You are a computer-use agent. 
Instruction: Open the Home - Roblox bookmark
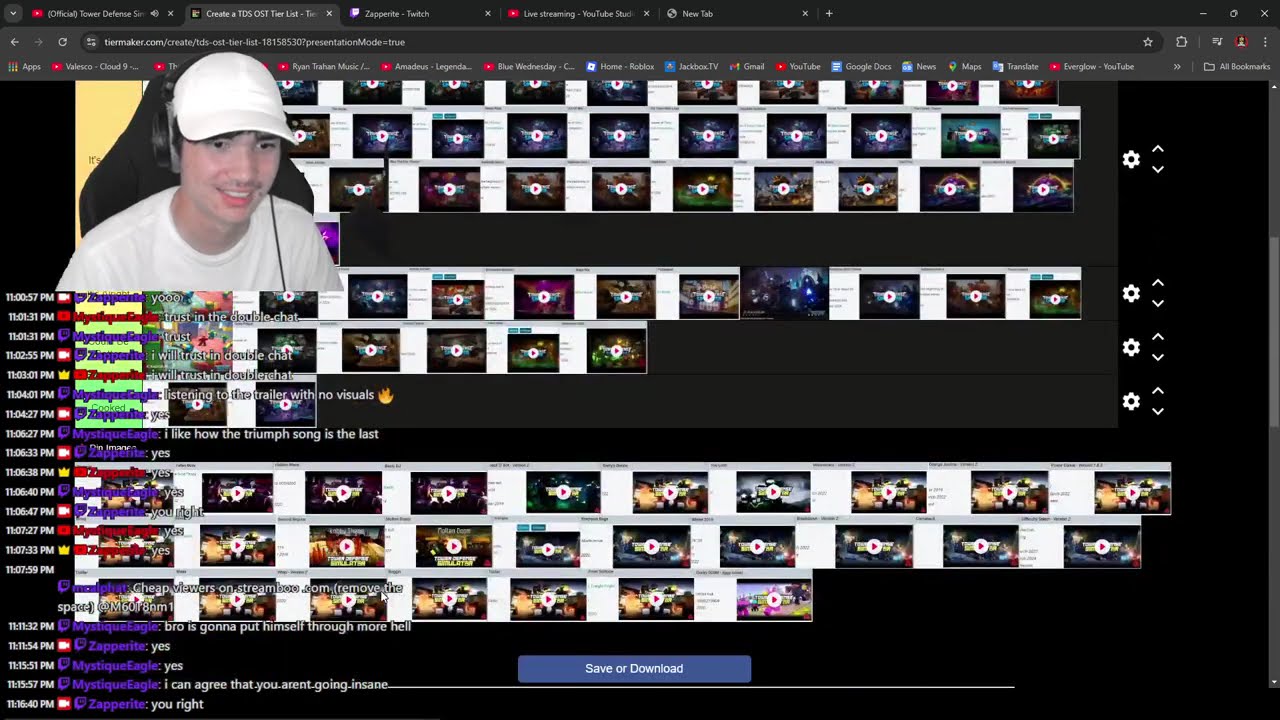[620, 67]
